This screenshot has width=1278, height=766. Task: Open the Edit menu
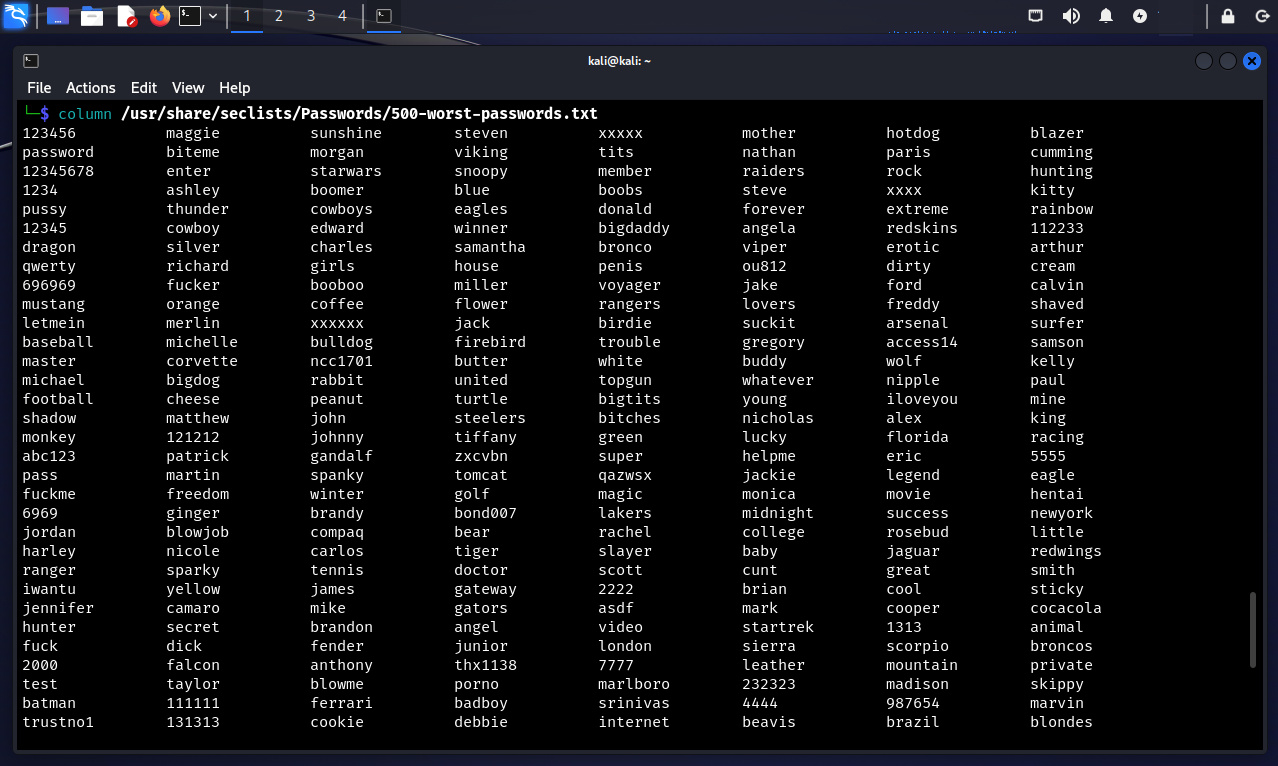click(x=144, y=88)
